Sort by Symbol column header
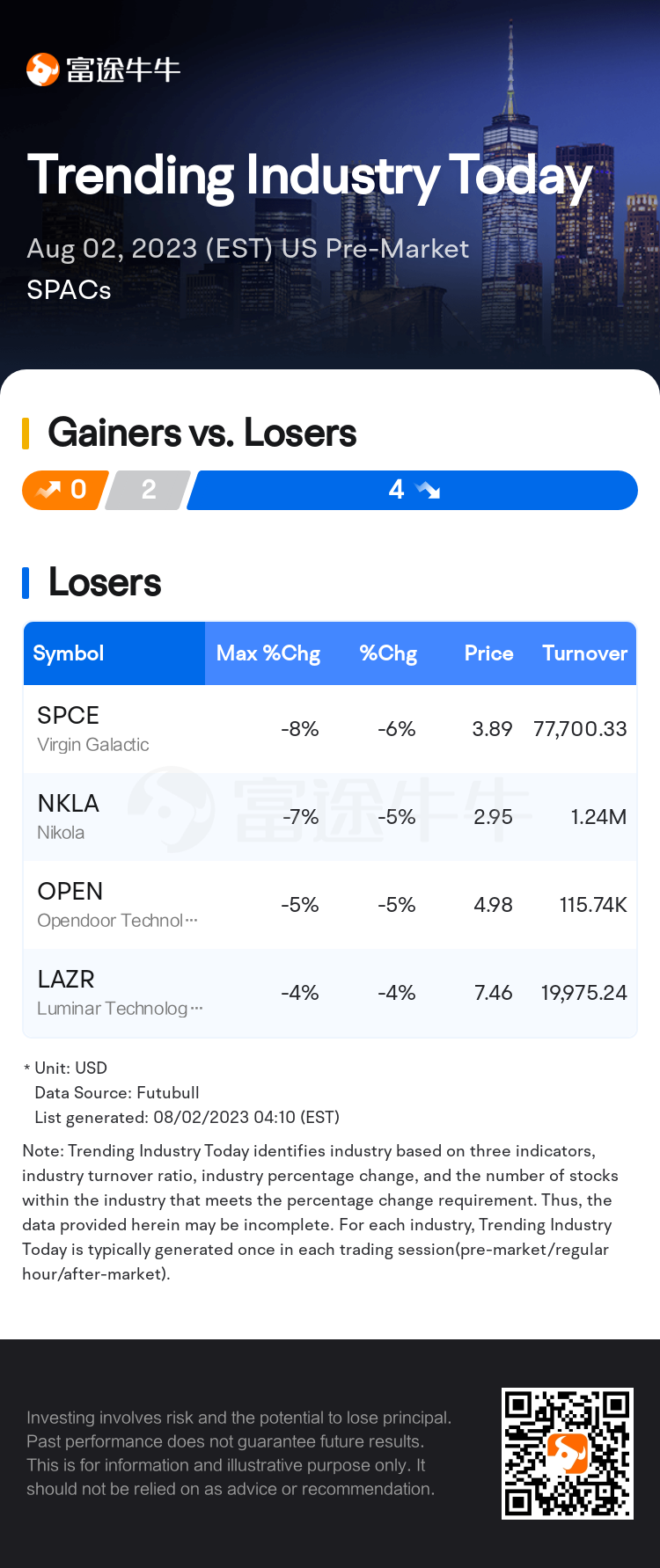The height and width of the screenshot is (1568, 660). point(69,653)
